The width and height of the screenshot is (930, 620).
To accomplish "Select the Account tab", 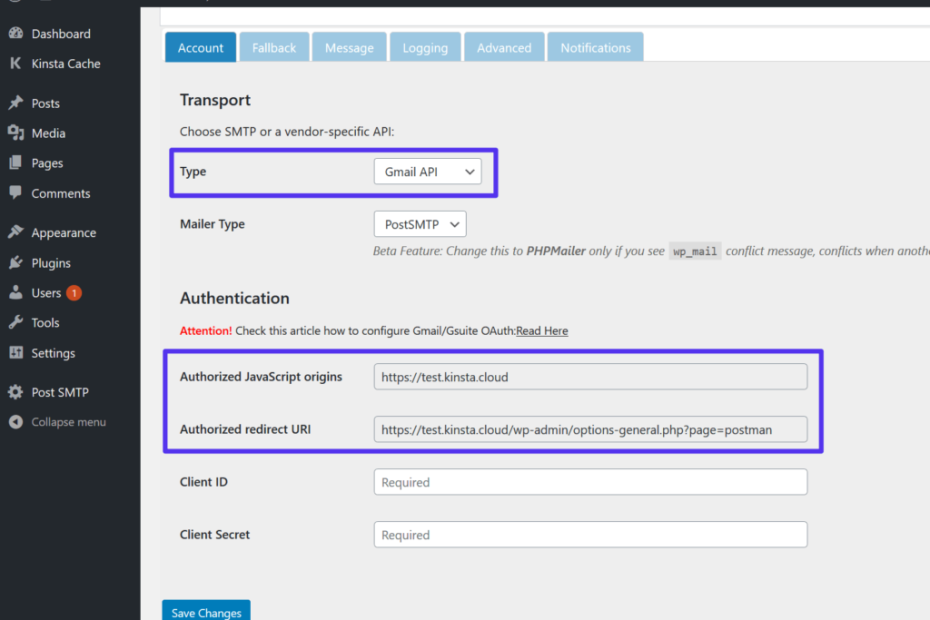I will (200, 47).
